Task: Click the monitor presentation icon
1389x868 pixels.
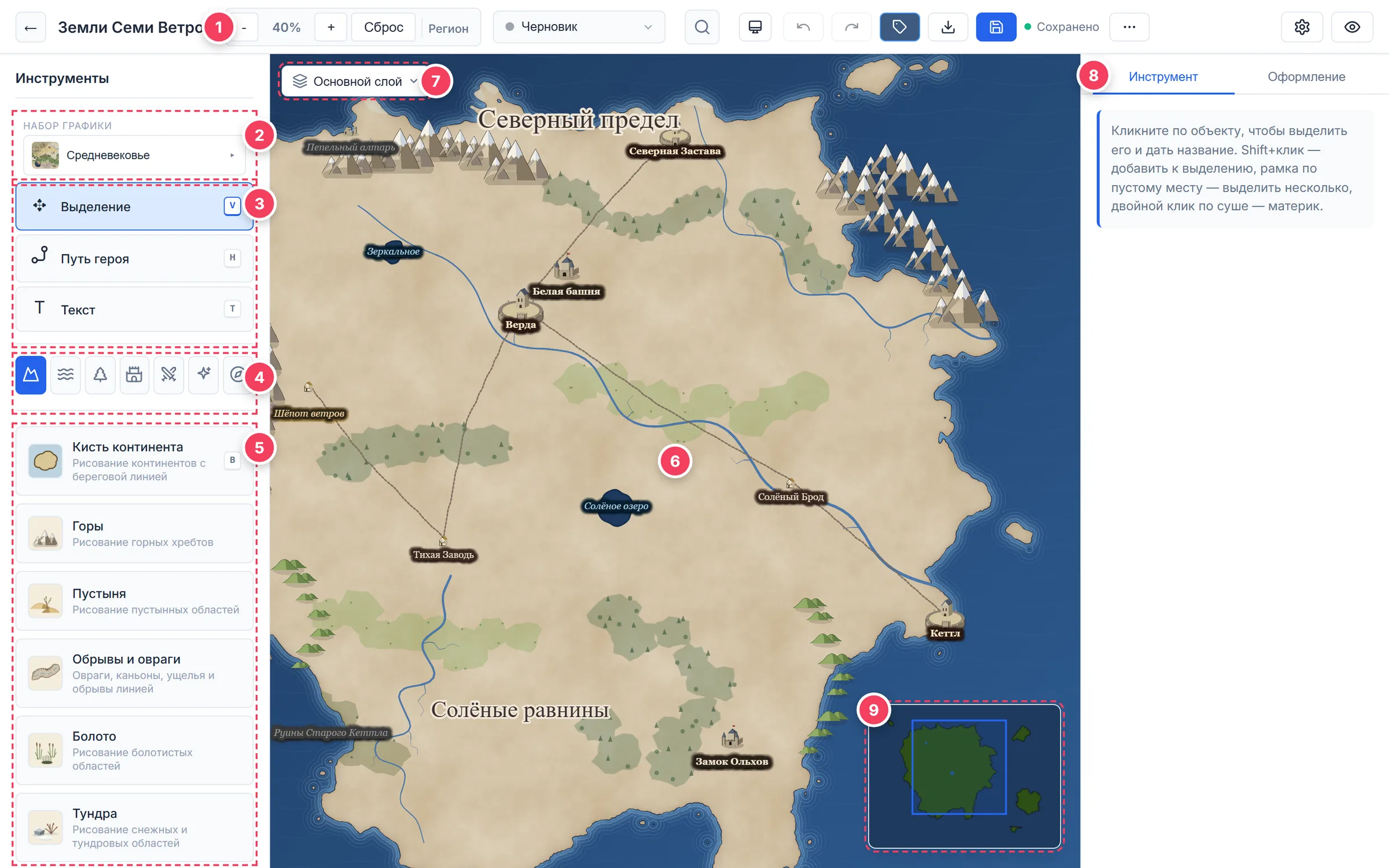Action: 755,27
